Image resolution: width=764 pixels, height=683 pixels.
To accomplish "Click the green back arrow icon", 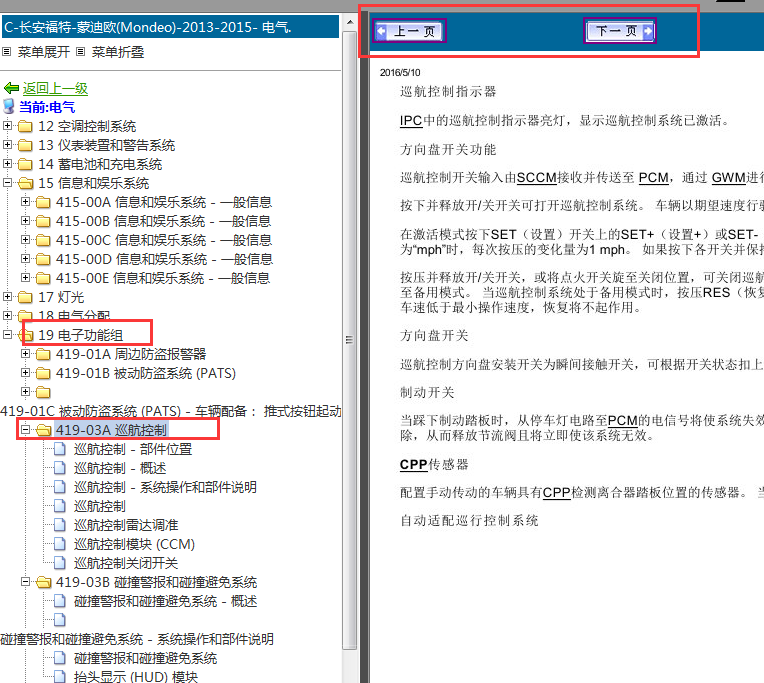I will point(11,88).
